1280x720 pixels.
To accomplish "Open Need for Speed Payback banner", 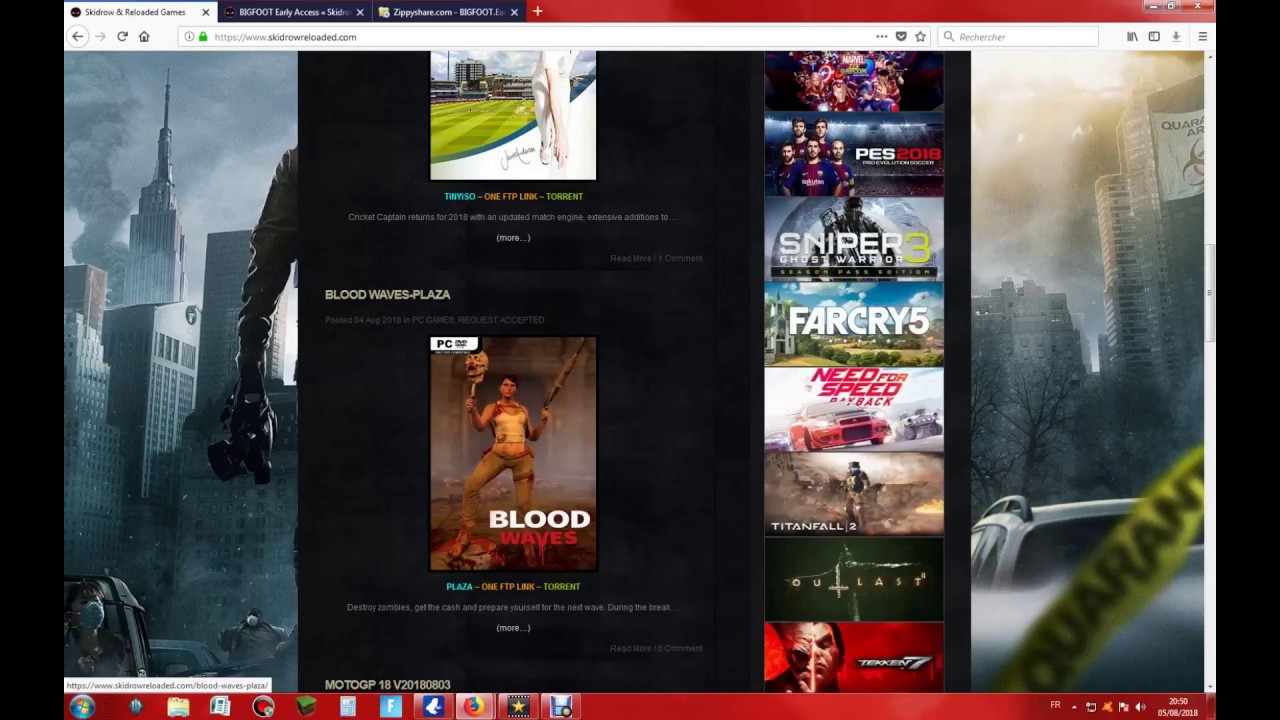I will (x=854, y=409).
